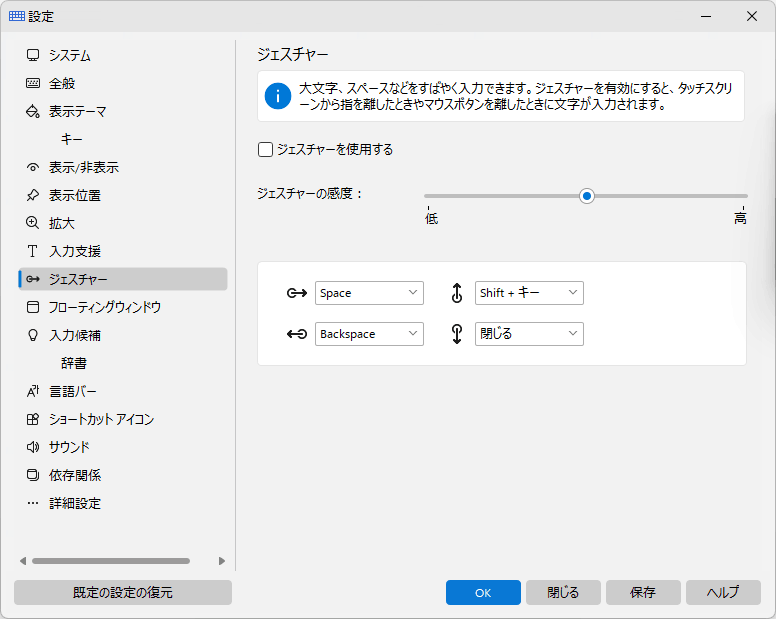Click the swipe-down gesture icon beside 閉じる dropdown
Image resolution: width=776 pixels, height=619 pixels.
(457, 334)
